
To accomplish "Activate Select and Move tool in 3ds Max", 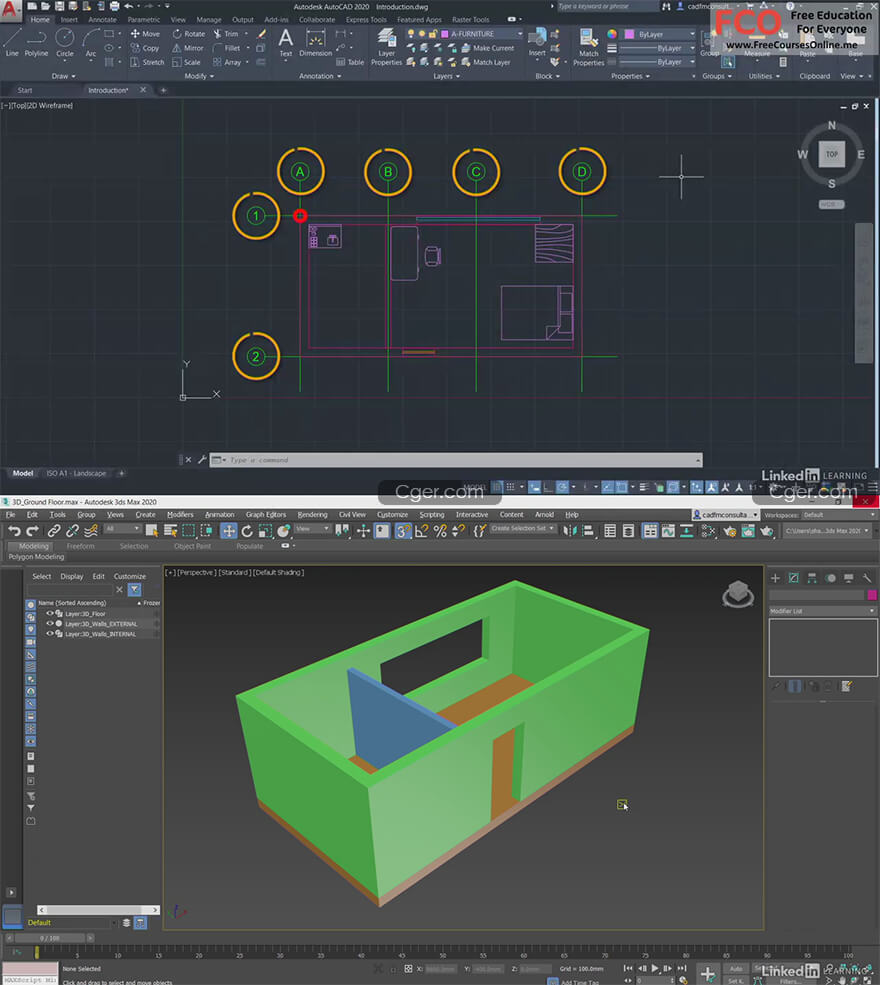I will click(x=229, y=531).
